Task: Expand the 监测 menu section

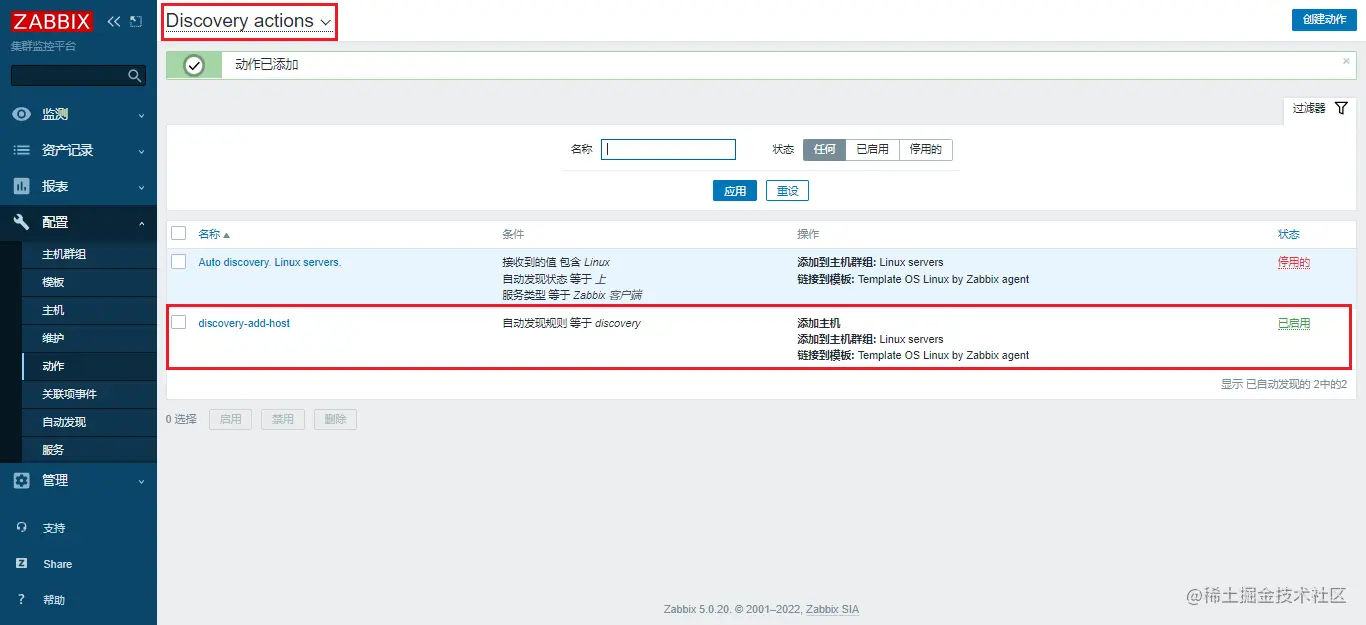Action: pos(78,114)
